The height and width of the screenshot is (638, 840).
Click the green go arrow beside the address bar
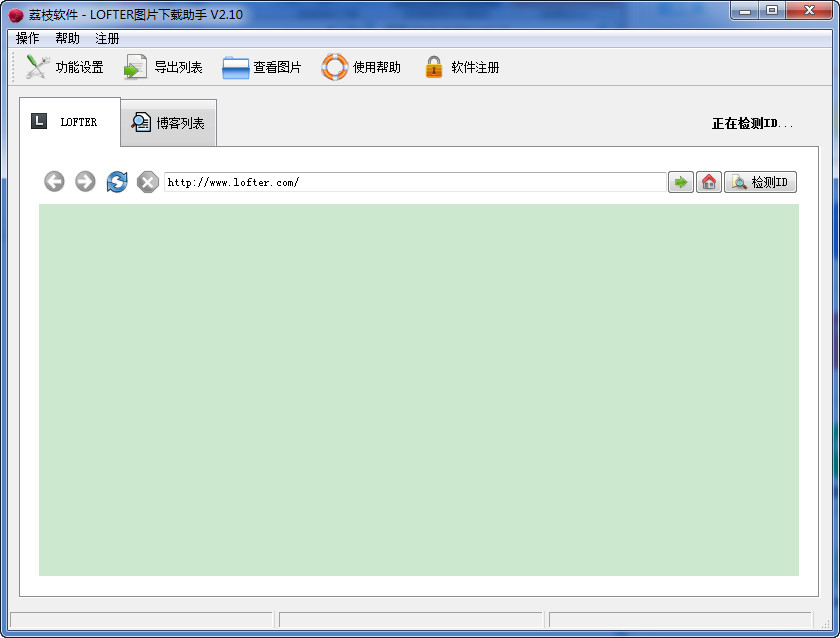pos(680,182)
